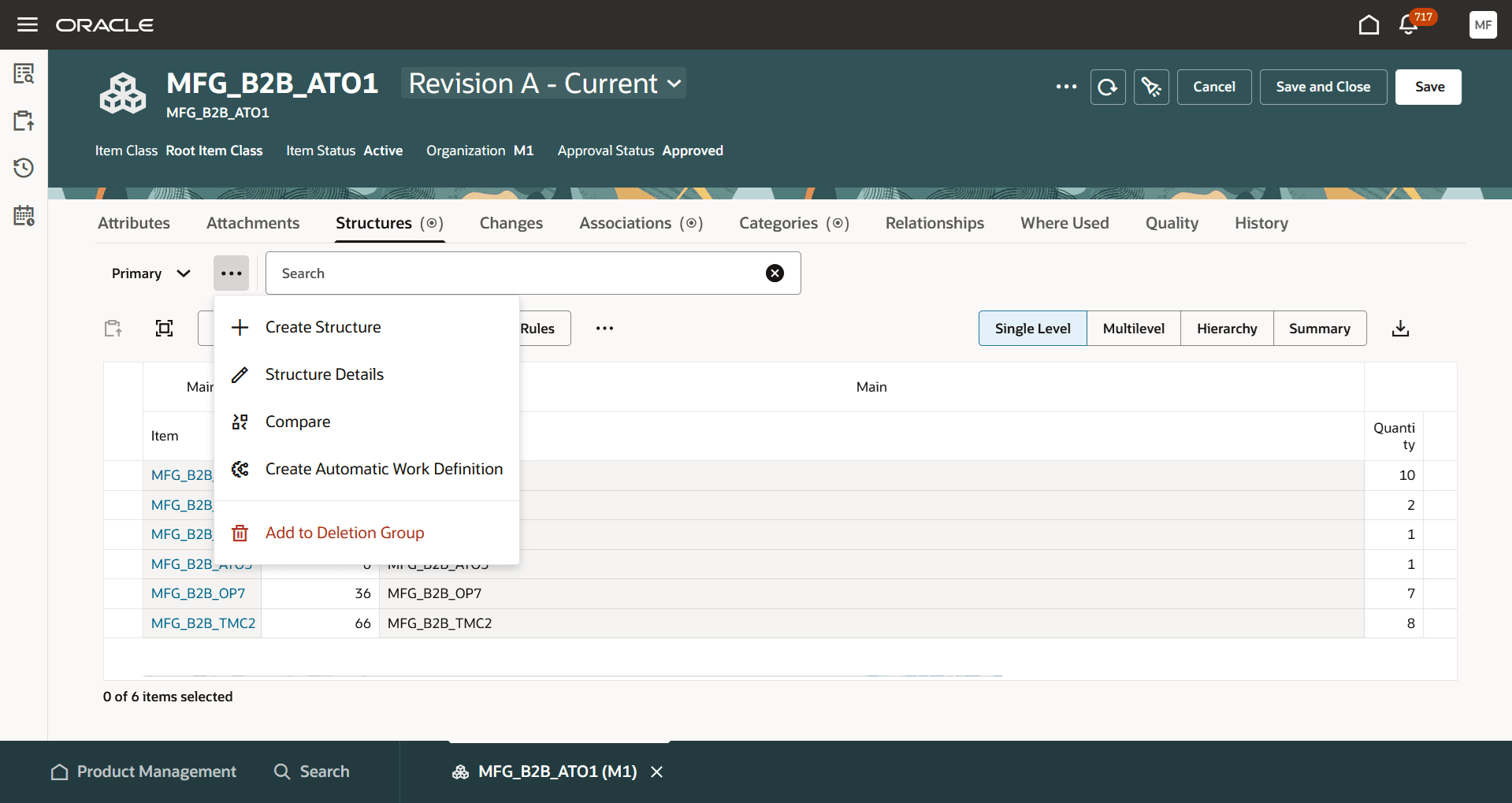Open the History tab

[1261, 223]
